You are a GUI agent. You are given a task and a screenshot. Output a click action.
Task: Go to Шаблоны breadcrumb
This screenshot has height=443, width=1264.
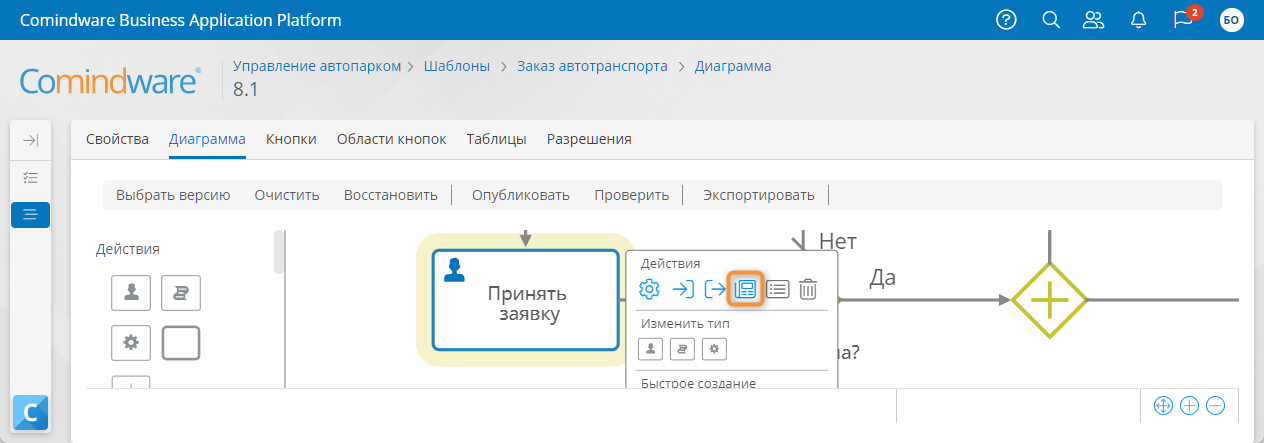457,66
